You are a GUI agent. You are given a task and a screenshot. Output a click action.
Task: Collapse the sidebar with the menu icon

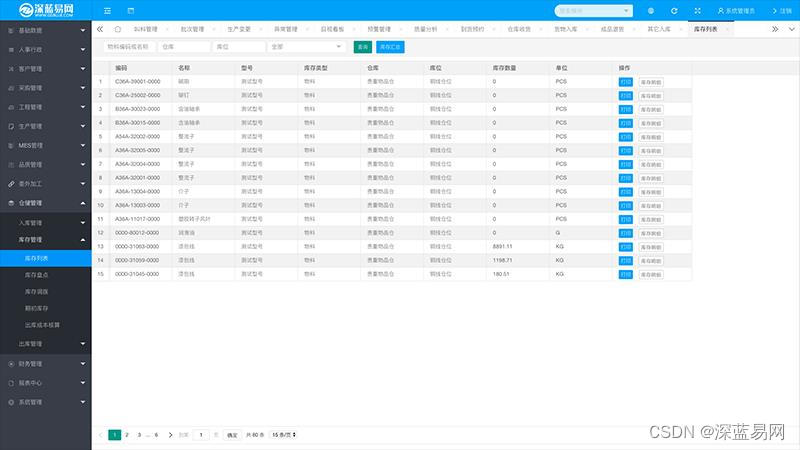[x=107, y=11]
